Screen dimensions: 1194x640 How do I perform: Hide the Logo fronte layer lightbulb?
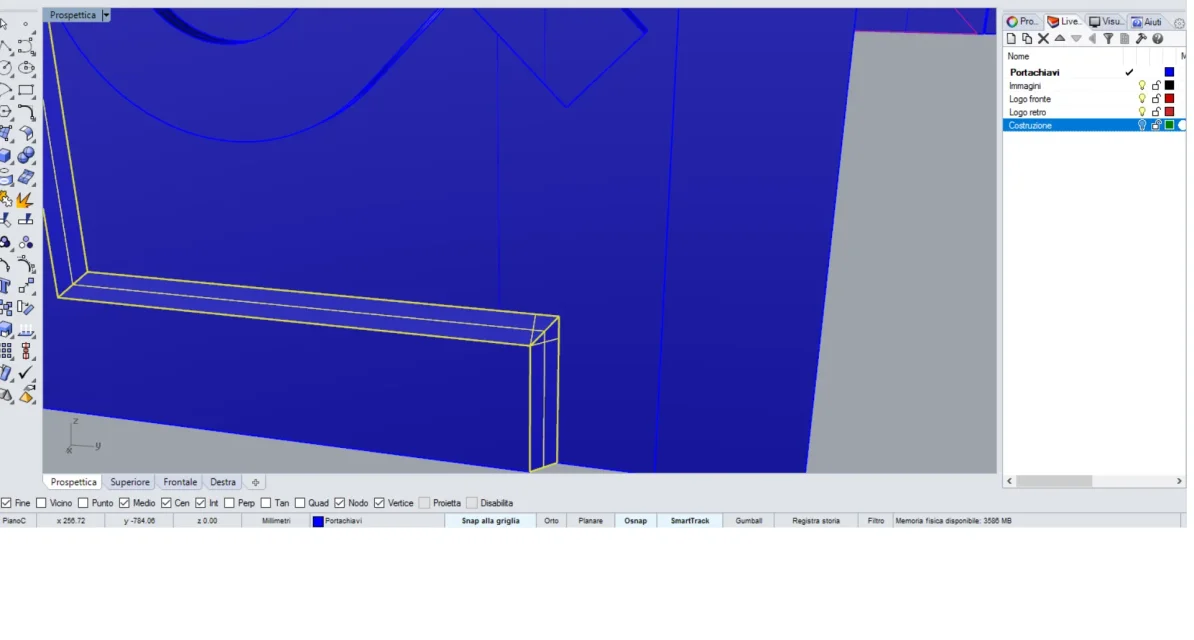coord(1142,99)
